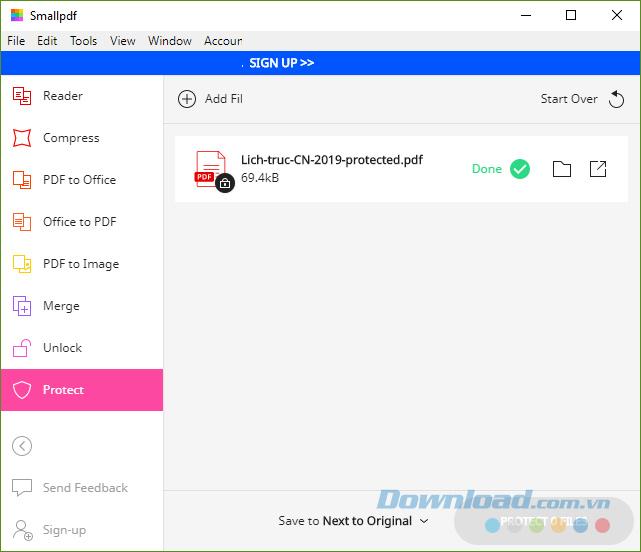
Task: Click the Add File label
Action: 224,99
